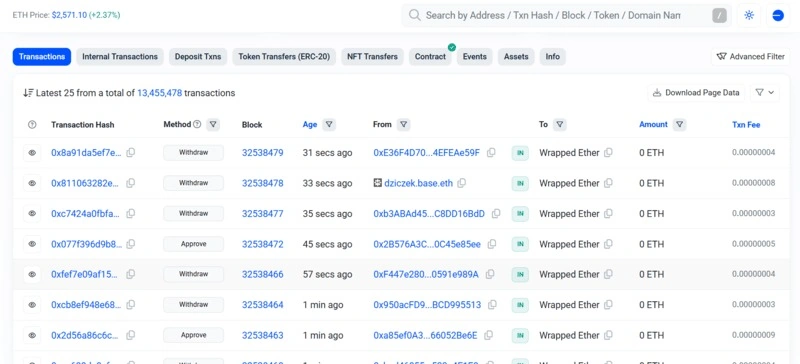Screen dimensions: 800x364
Task: Select the Transactions tab
Action: pos(42,57)
